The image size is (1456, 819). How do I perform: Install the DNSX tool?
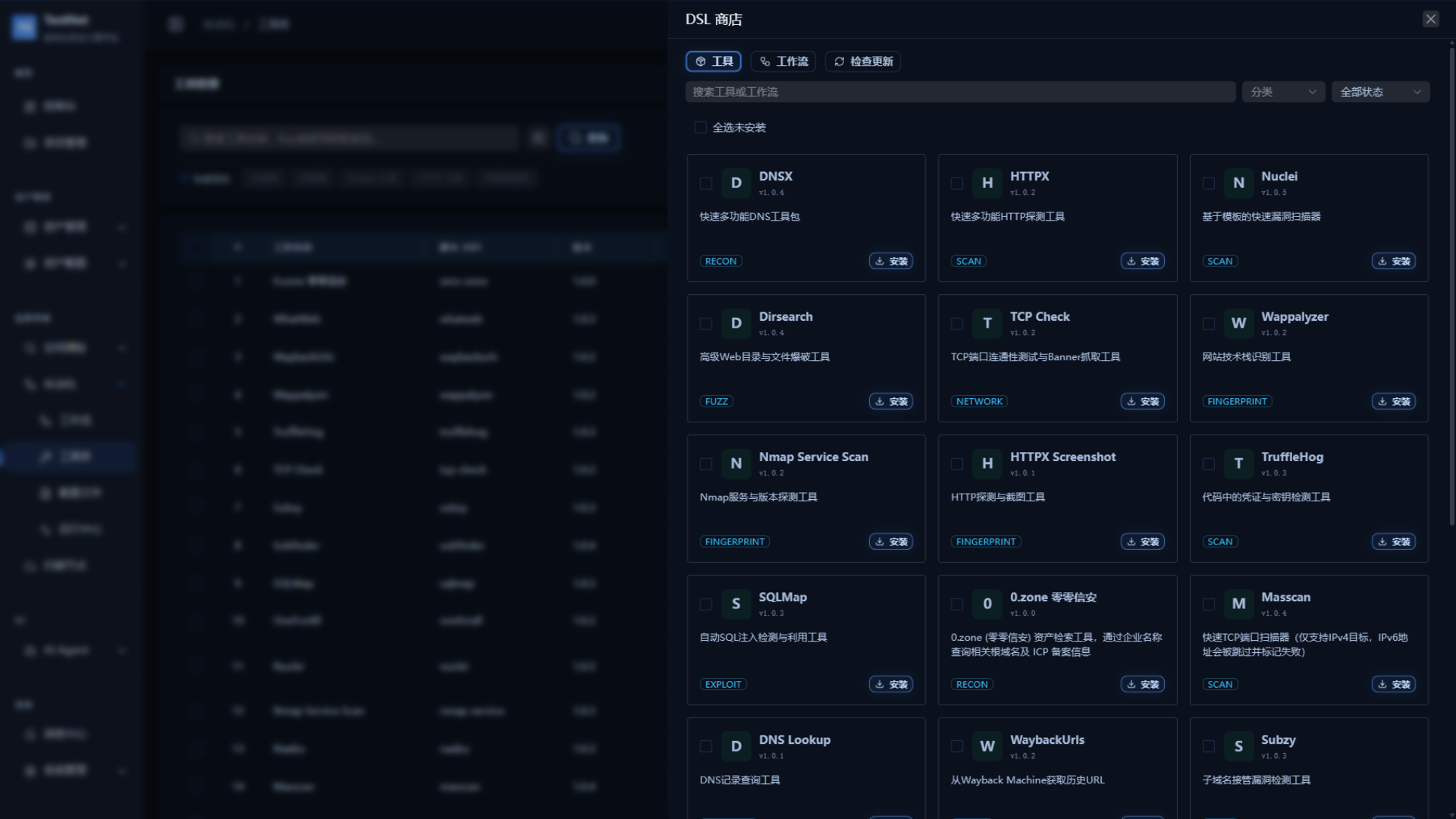pos(891,261)
